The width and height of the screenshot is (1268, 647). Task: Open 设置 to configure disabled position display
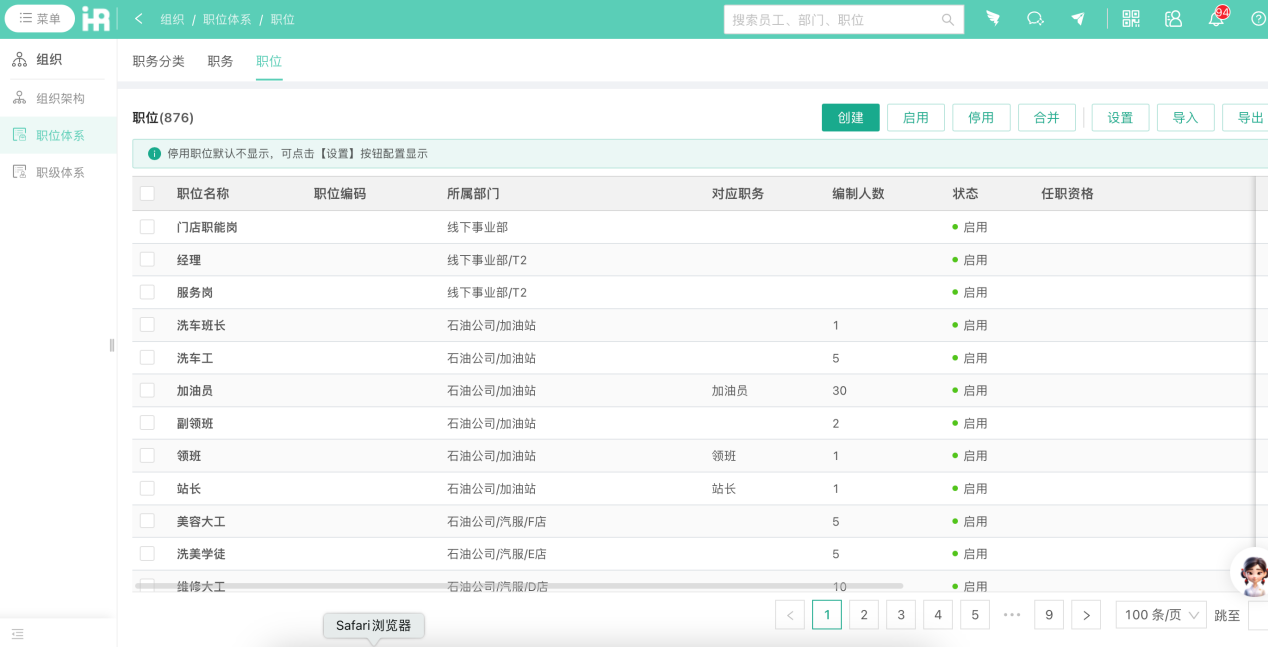coord(1120,117)
